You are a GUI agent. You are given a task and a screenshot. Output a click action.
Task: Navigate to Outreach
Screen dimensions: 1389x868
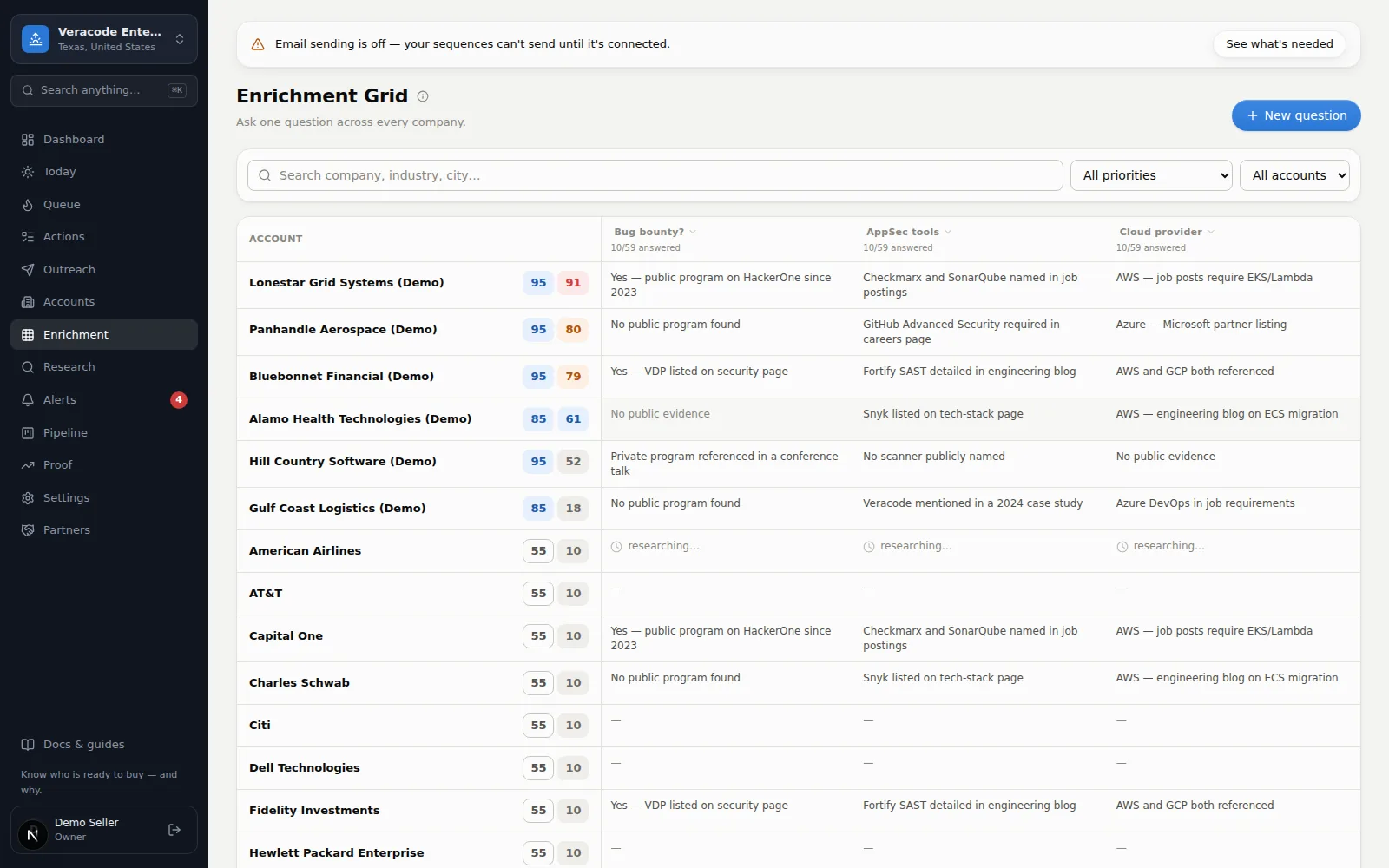click(x=104, y=270)
